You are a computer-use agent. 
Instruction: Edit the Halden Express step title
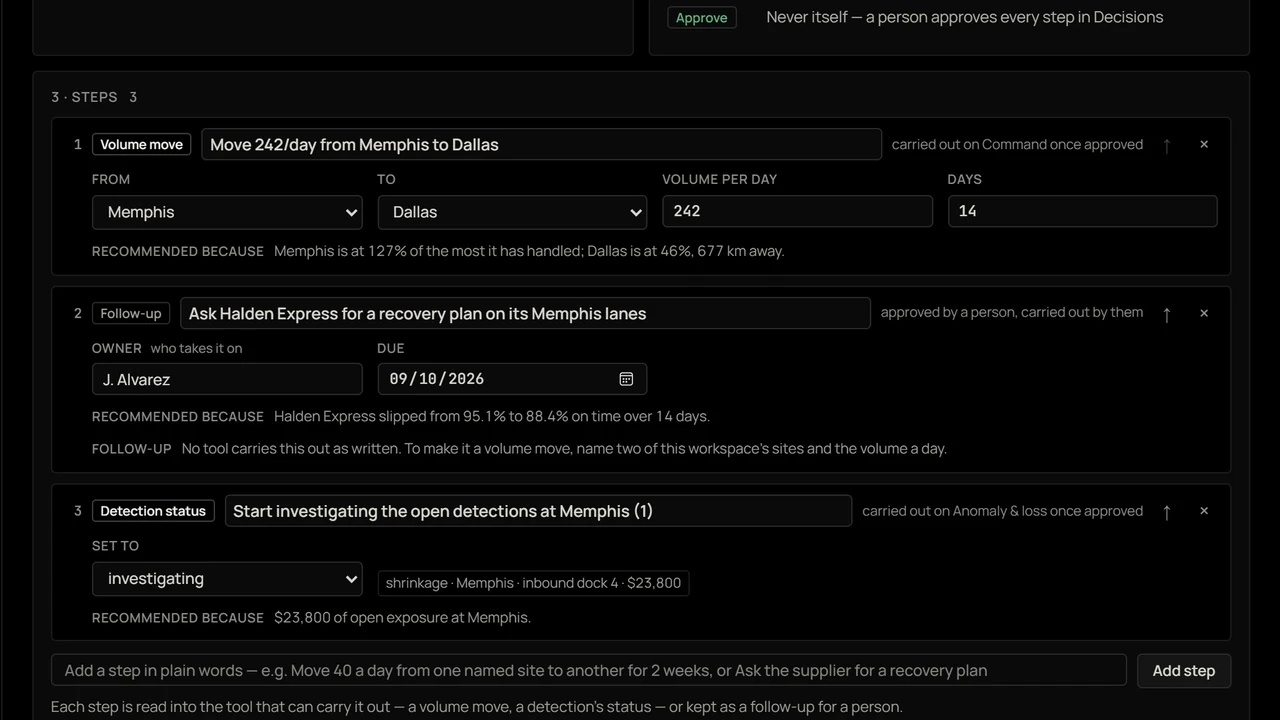525,313
